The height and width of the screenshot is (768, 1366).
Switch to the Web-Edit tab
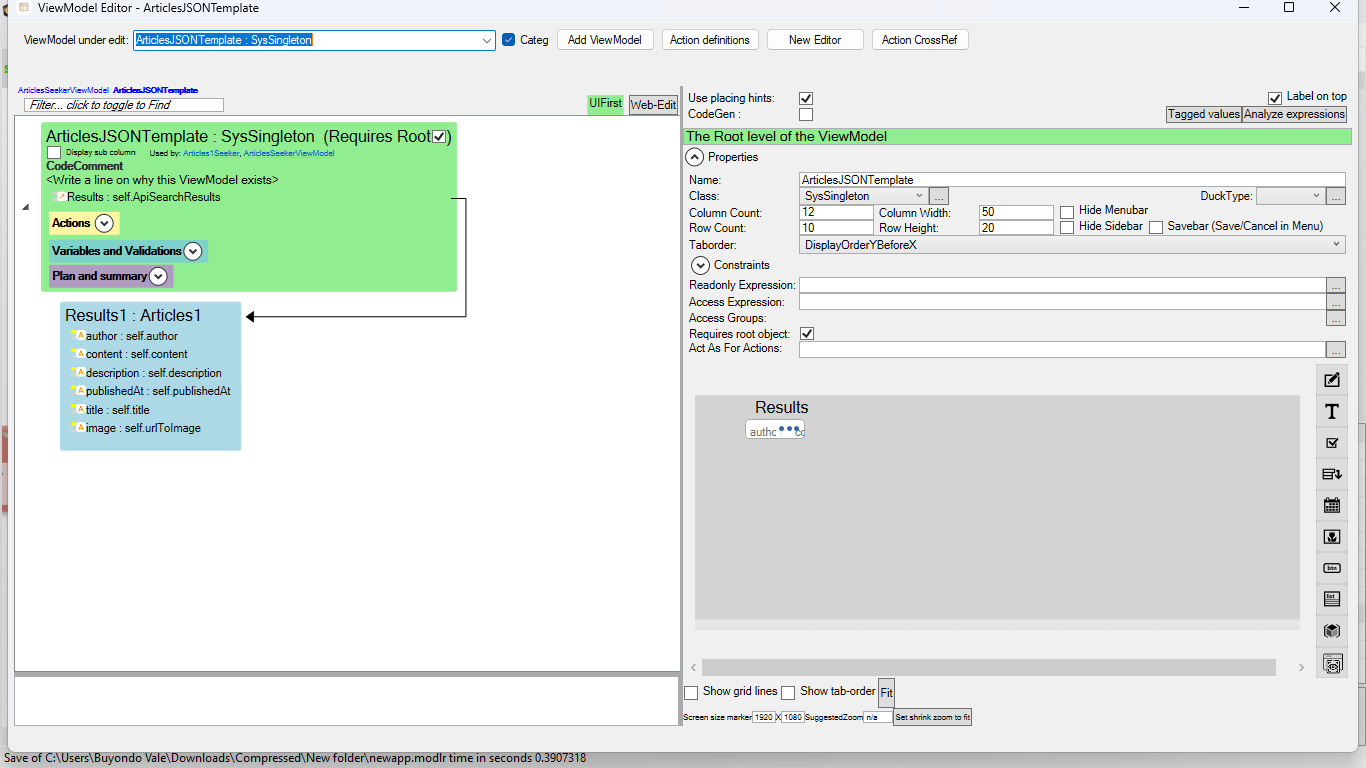point(652,104)
